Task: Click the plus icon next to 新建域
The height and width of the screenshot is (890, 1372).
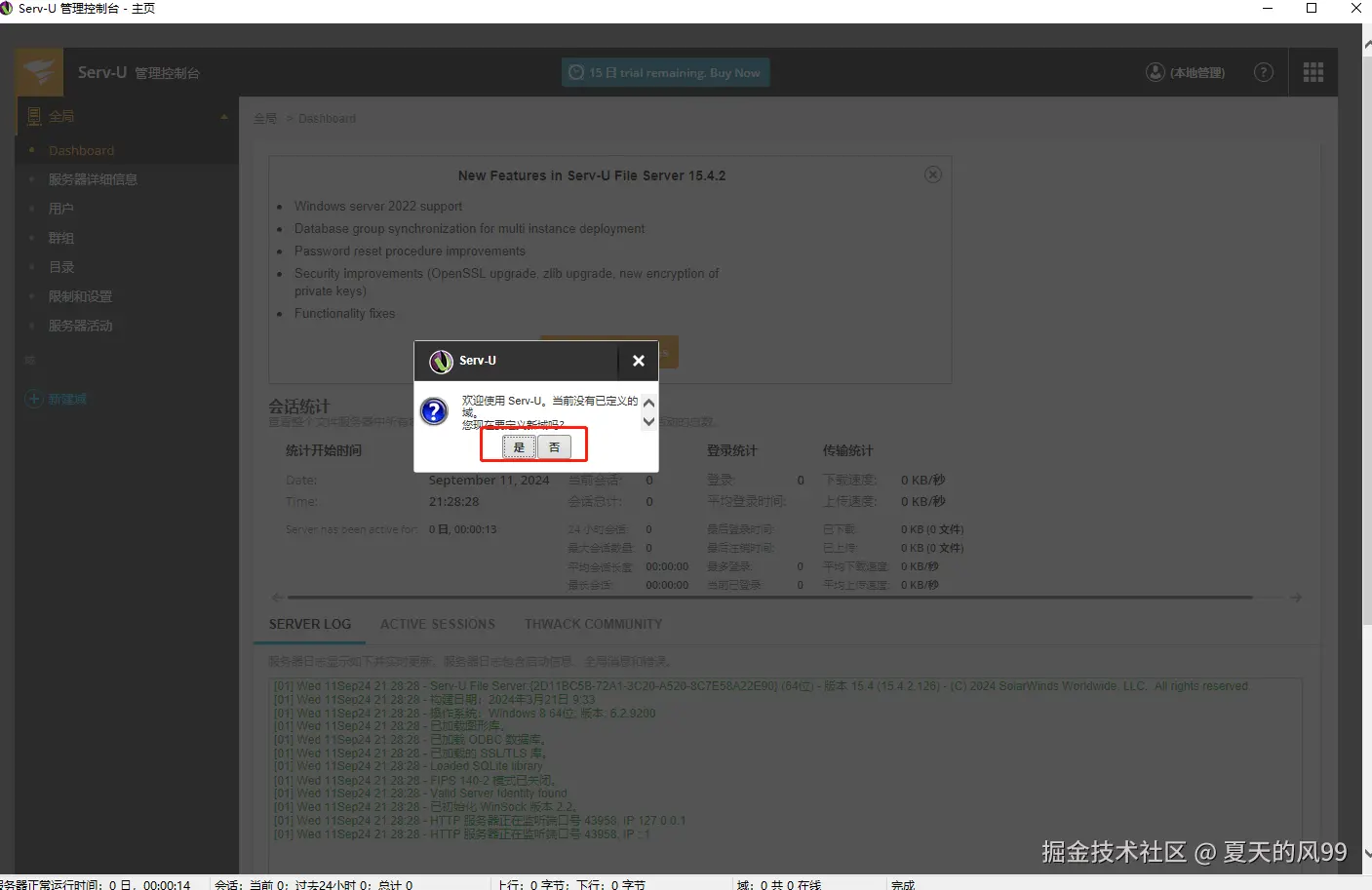Action: coord(34,399)
